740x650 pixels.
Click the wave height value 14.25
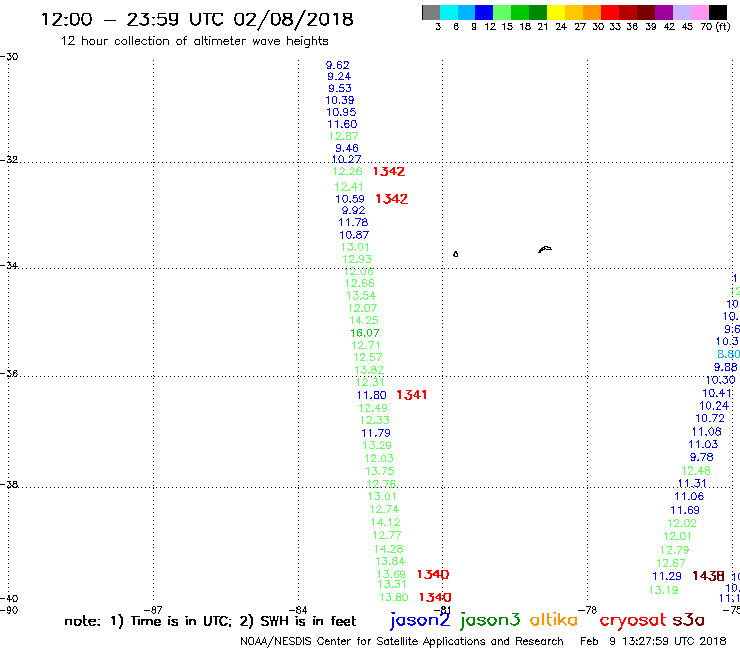(x=363, y=321)
